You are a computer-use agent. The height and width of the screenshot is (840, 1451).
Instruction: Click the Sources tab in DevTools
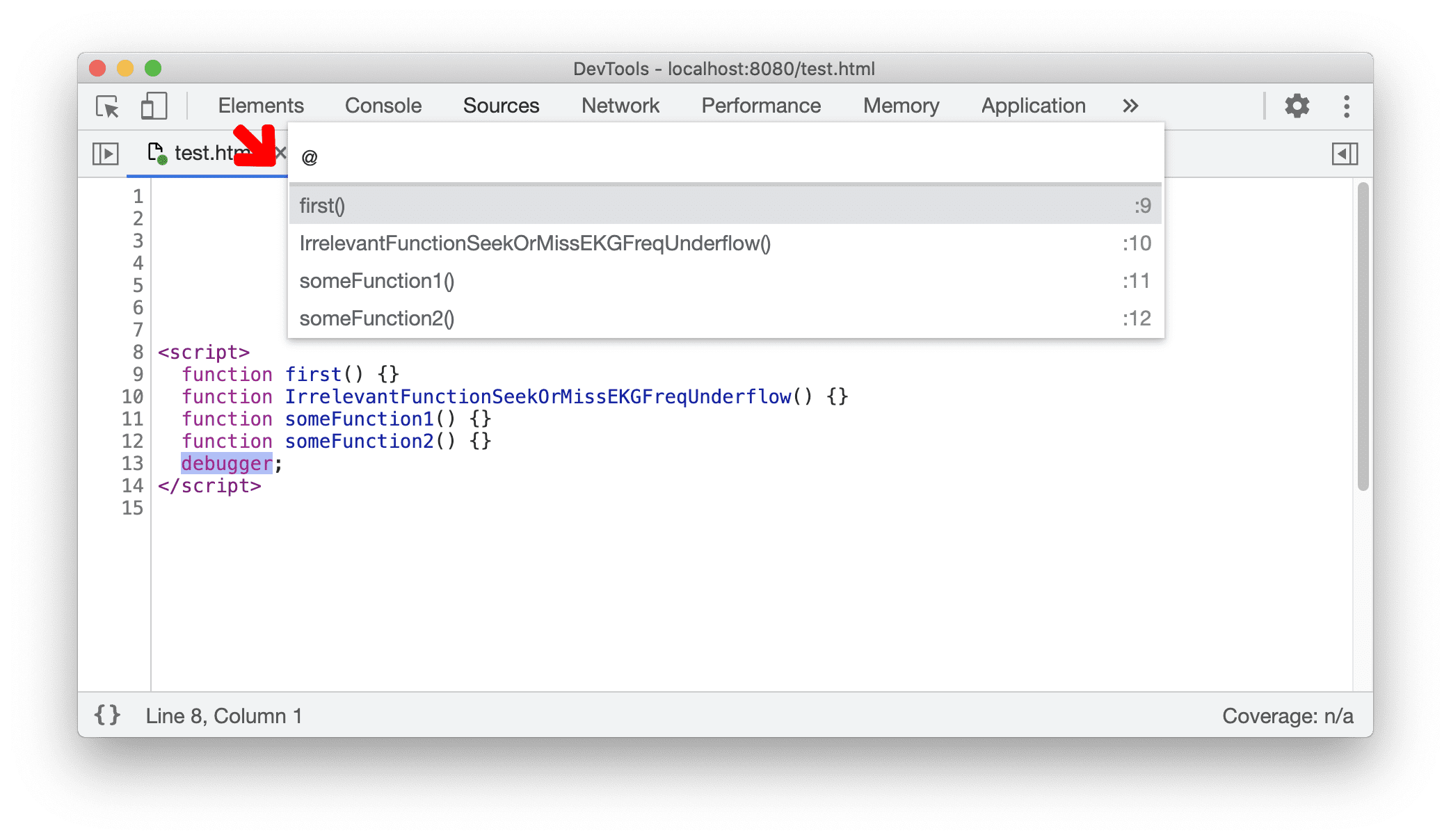500,105
